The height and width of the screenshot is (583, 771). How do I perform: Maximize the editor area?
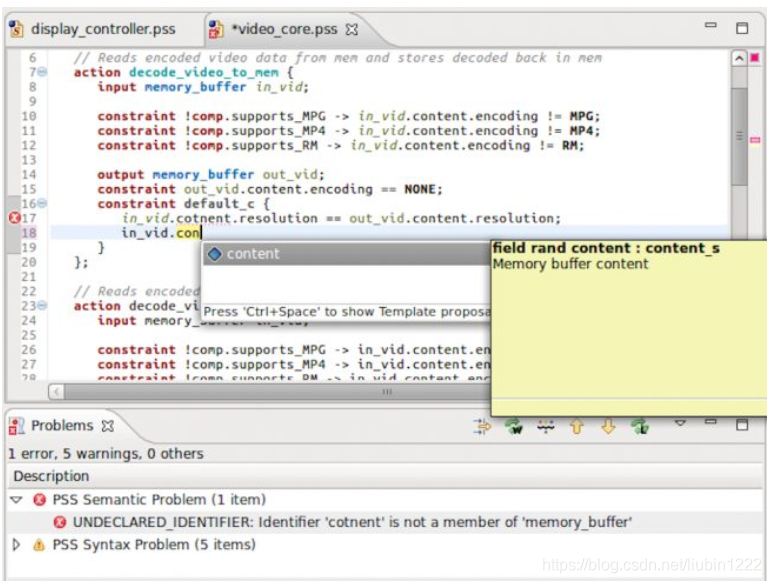(742, 28)
